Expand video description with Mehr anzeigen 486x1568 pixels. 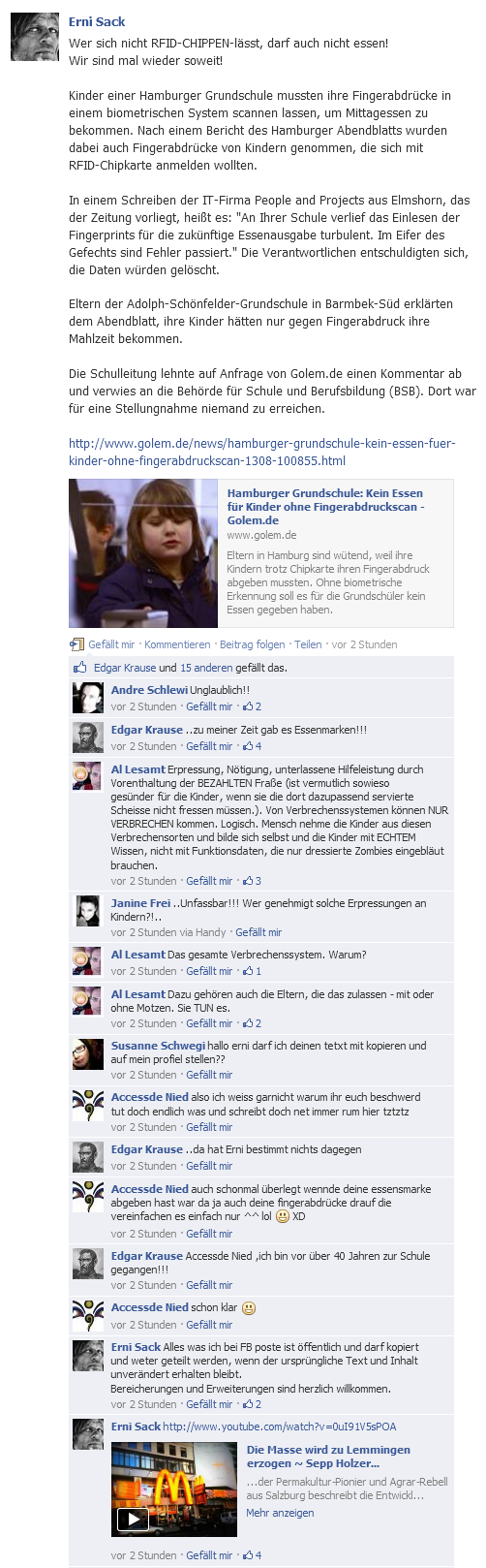[280, 1513]
